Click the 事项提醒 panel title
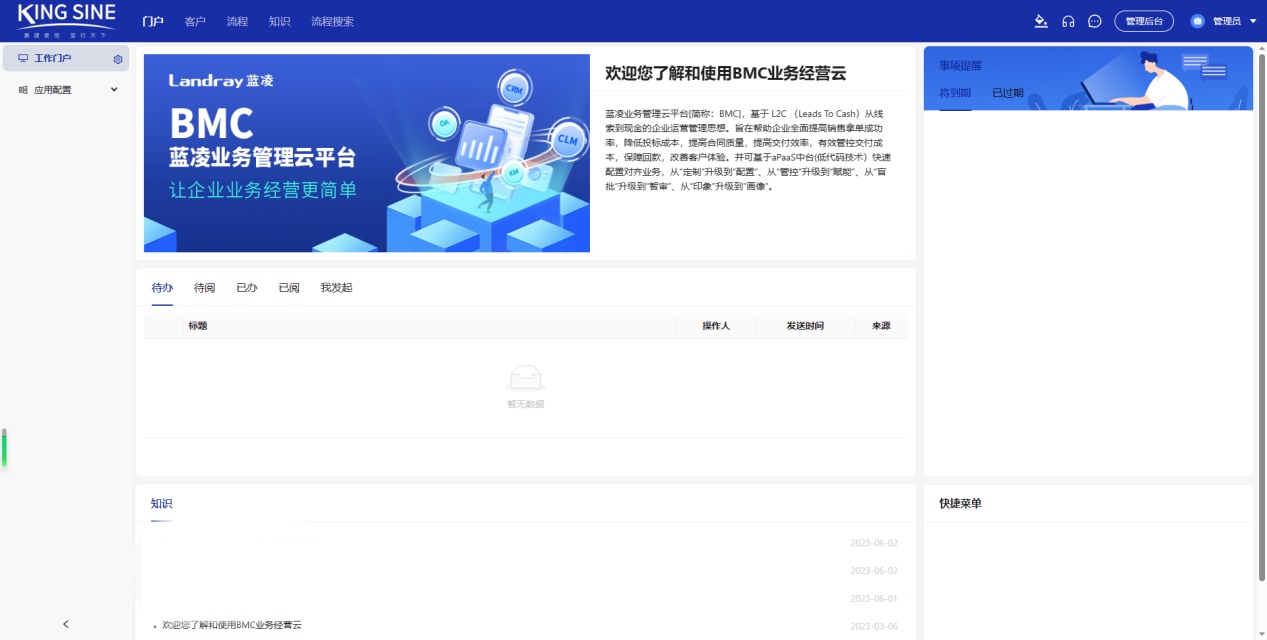The height and width of the screenshot is (640, 1267). (x=960, y=66)
